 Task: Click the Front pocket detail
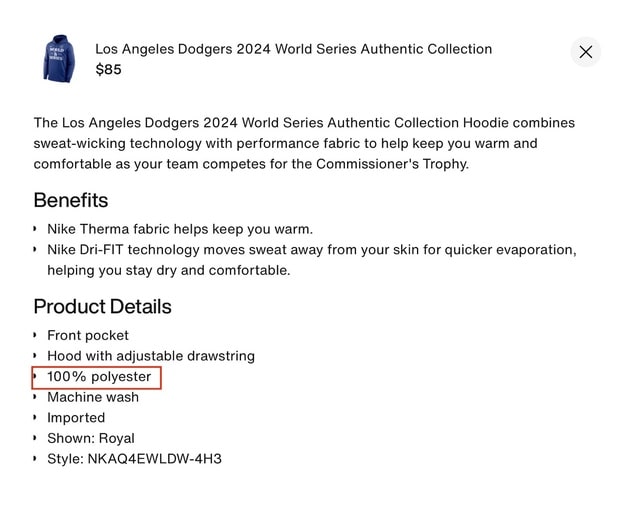(x=88, y=335)
